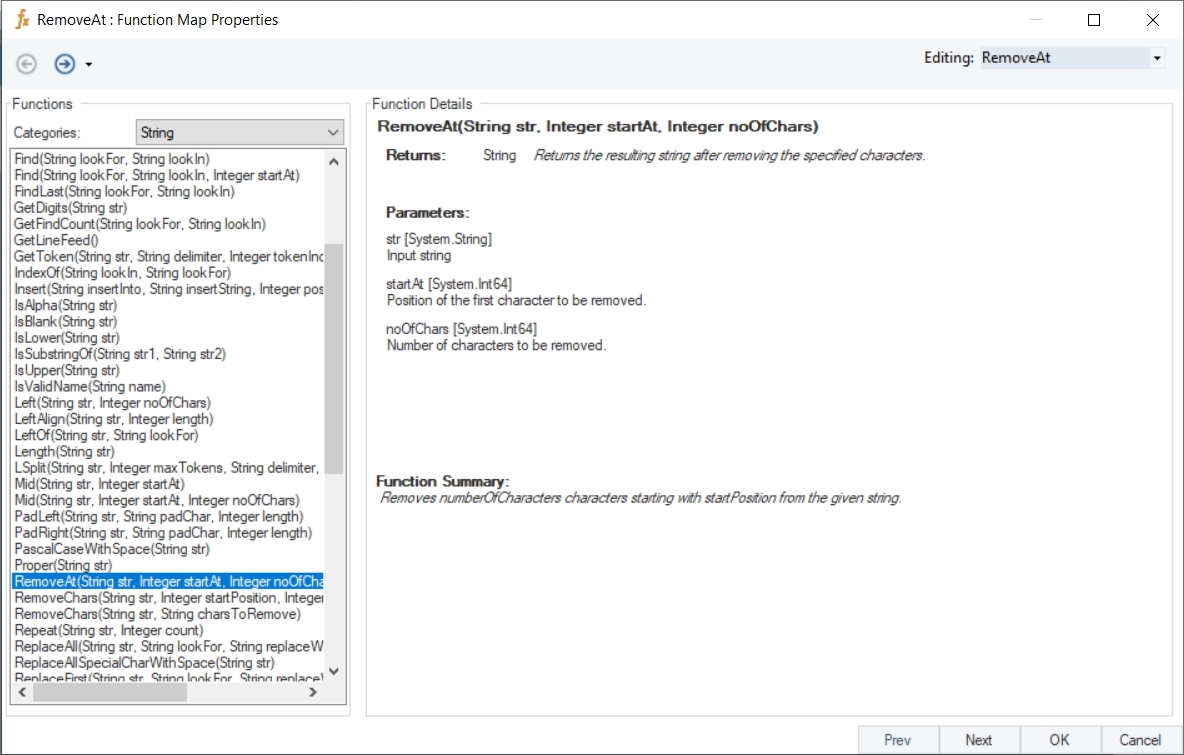Choose Length(String str) from the list
This screenshot has width=1184, height=755.
click(64, 452)
